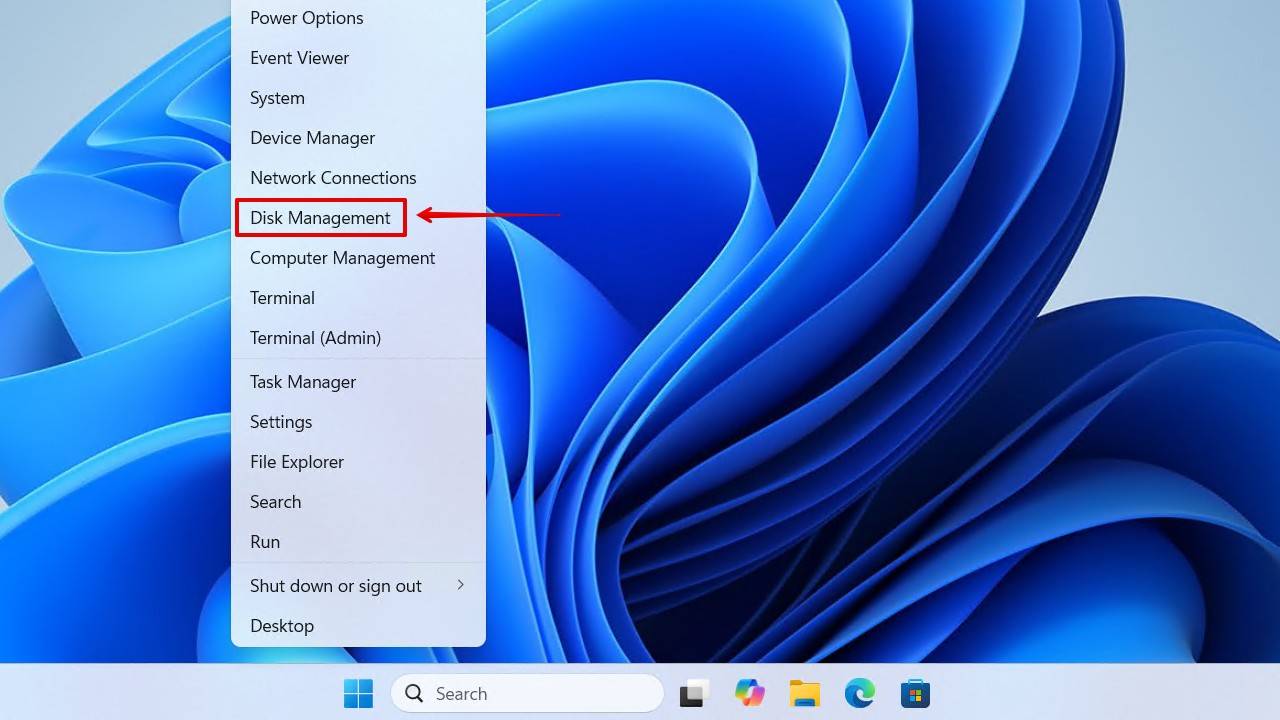
Task: Open Microsoft Store from the taskbar
Action: pos(914,693)
